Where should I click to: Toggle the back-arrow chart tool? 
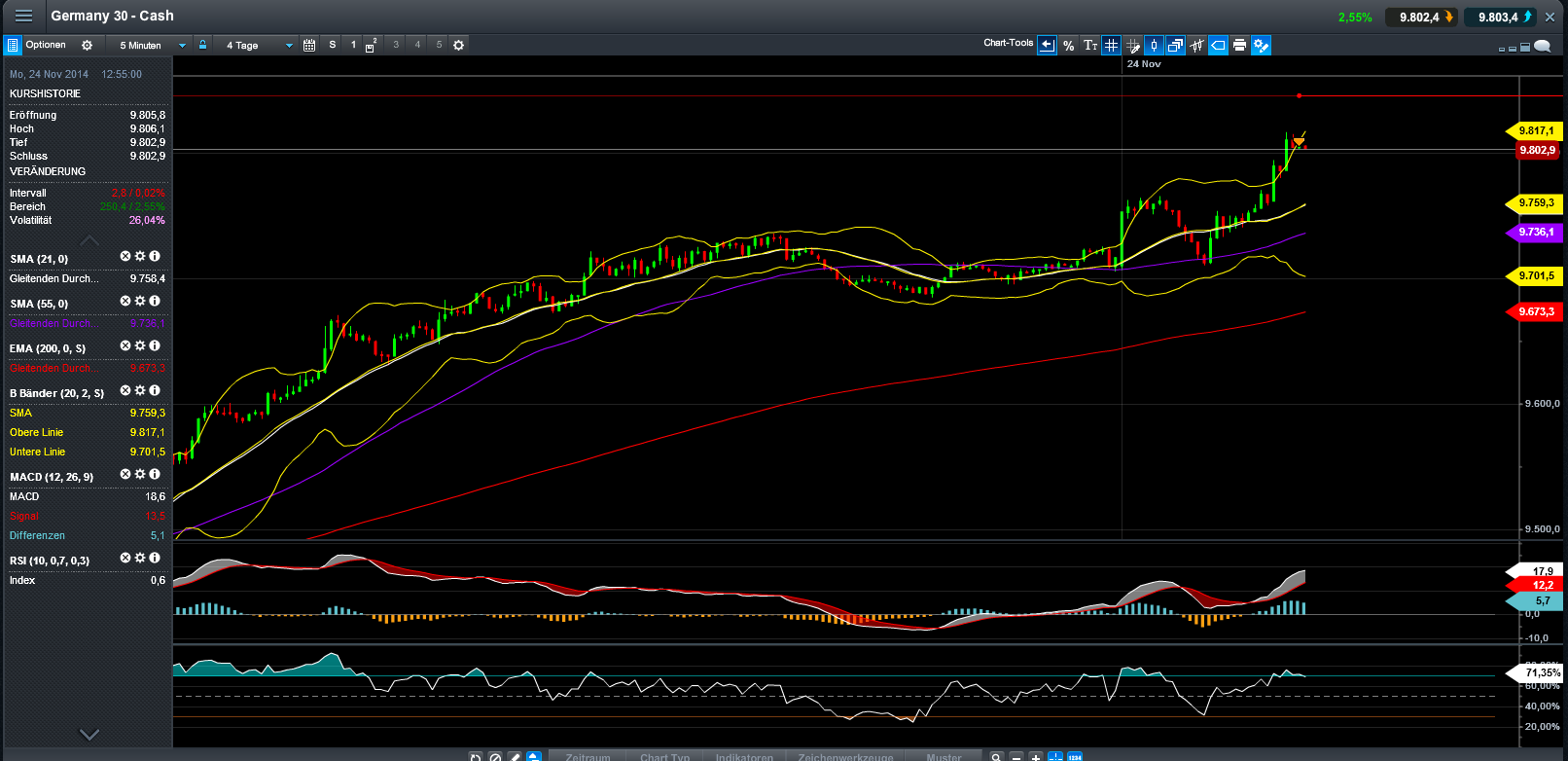pyautogui.click(x=1047, y=45)
